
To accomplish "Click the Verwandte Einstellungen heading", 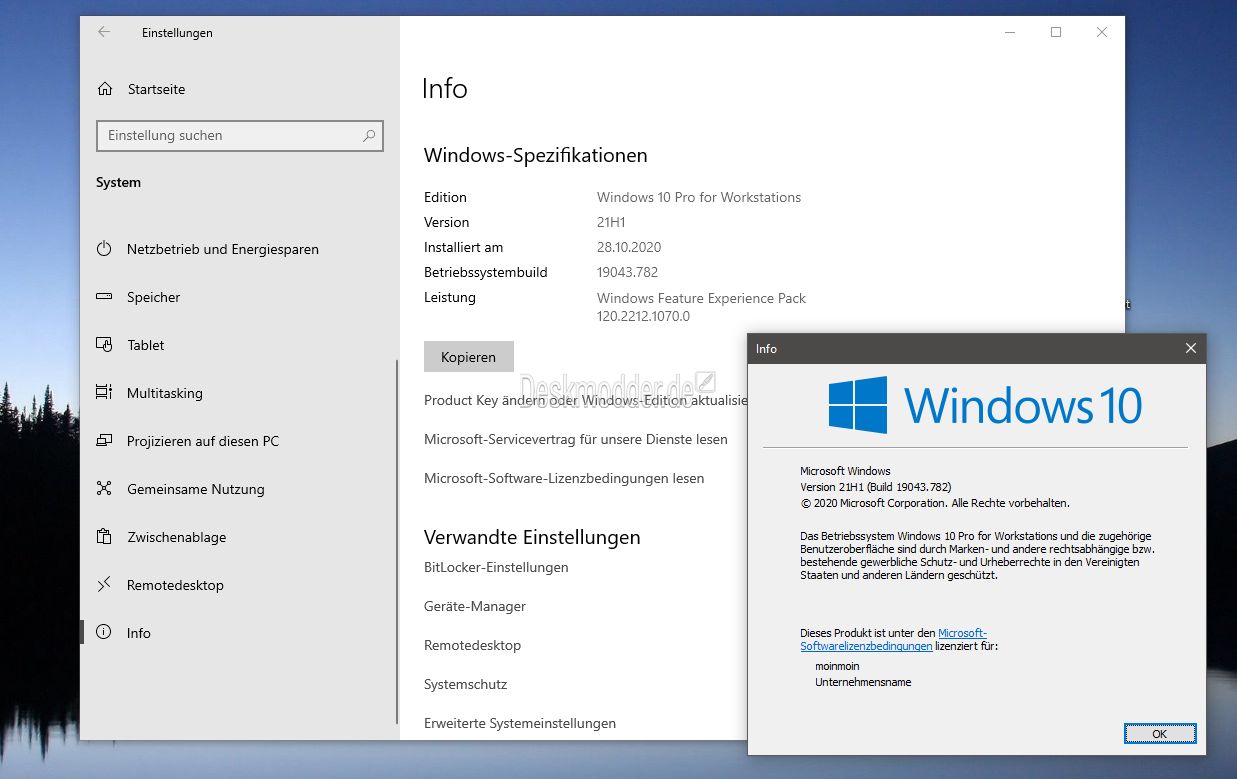I will (532, 537).
